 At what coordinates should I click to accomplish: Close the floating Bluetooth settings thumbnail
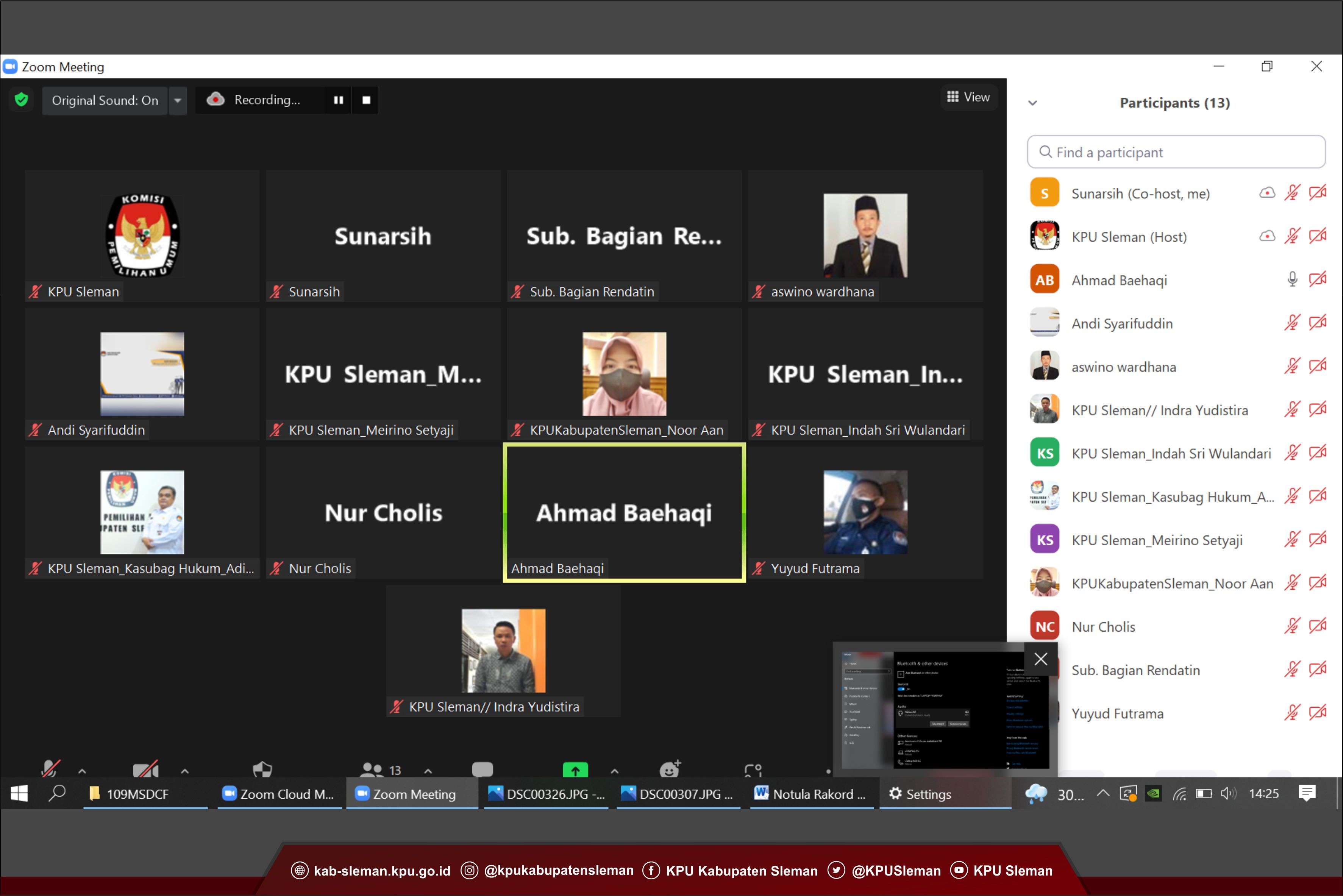(1041, 658)
